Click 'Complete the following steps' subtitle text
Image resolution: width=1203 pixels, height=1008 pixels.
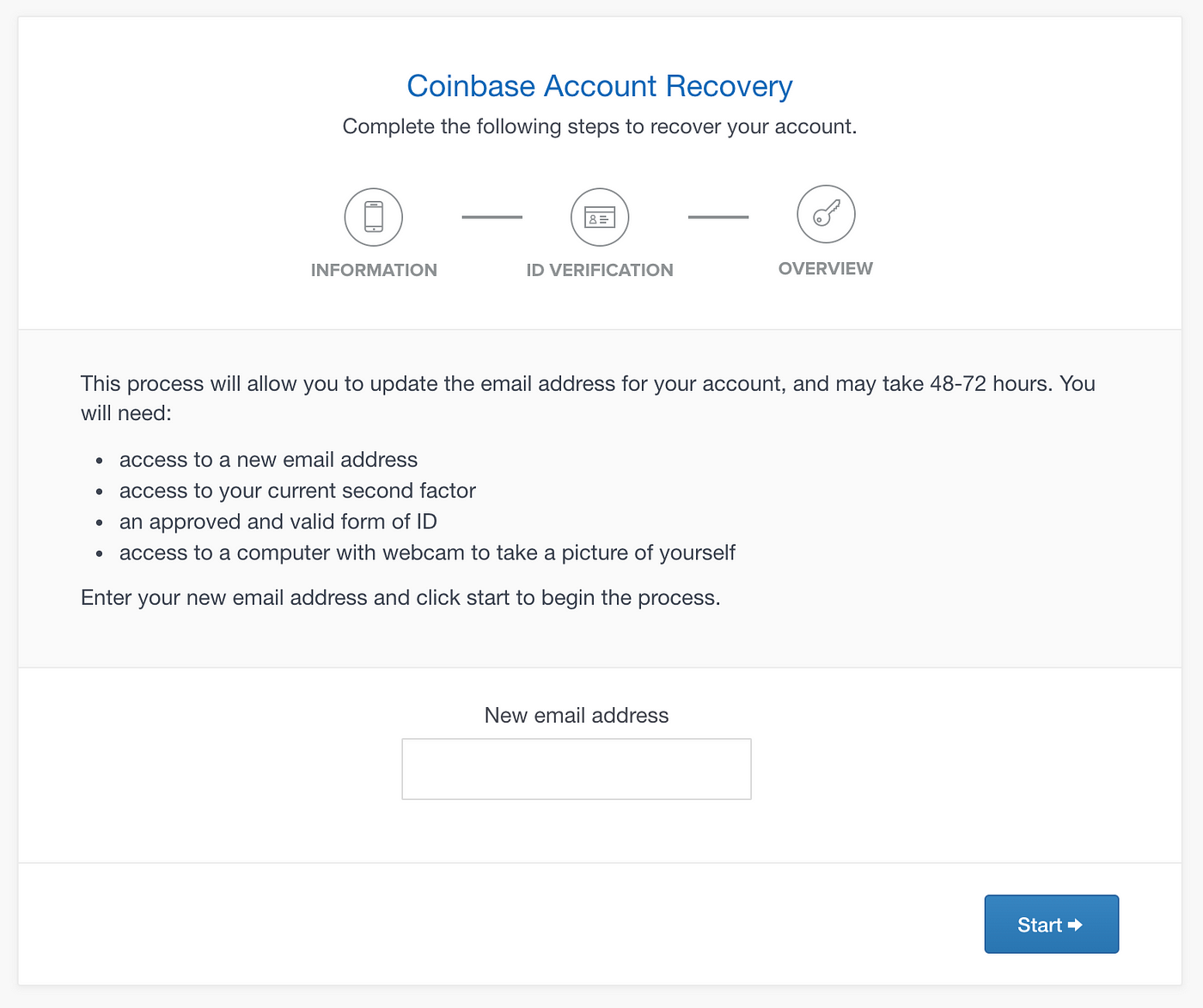point(600,126)
